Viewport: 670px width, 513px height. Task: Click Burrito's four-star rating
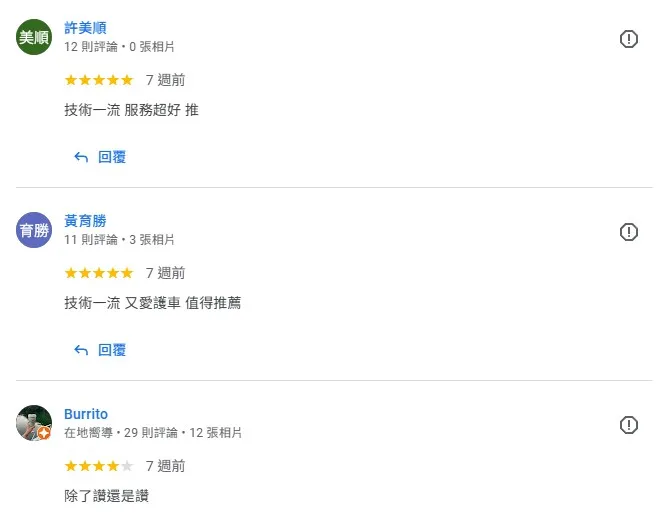99,466
